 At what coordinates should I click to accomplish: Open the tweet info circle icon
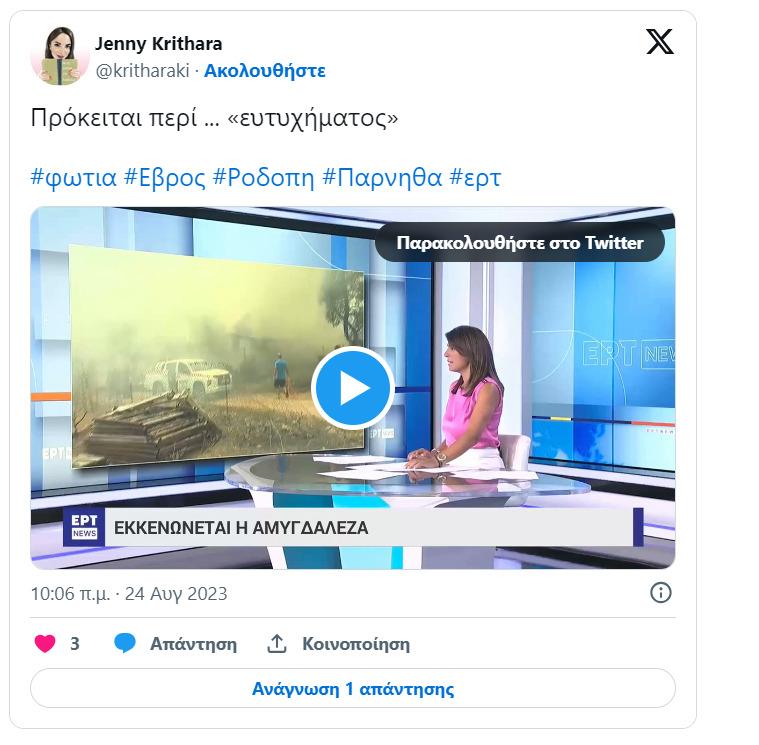point(661,593)
